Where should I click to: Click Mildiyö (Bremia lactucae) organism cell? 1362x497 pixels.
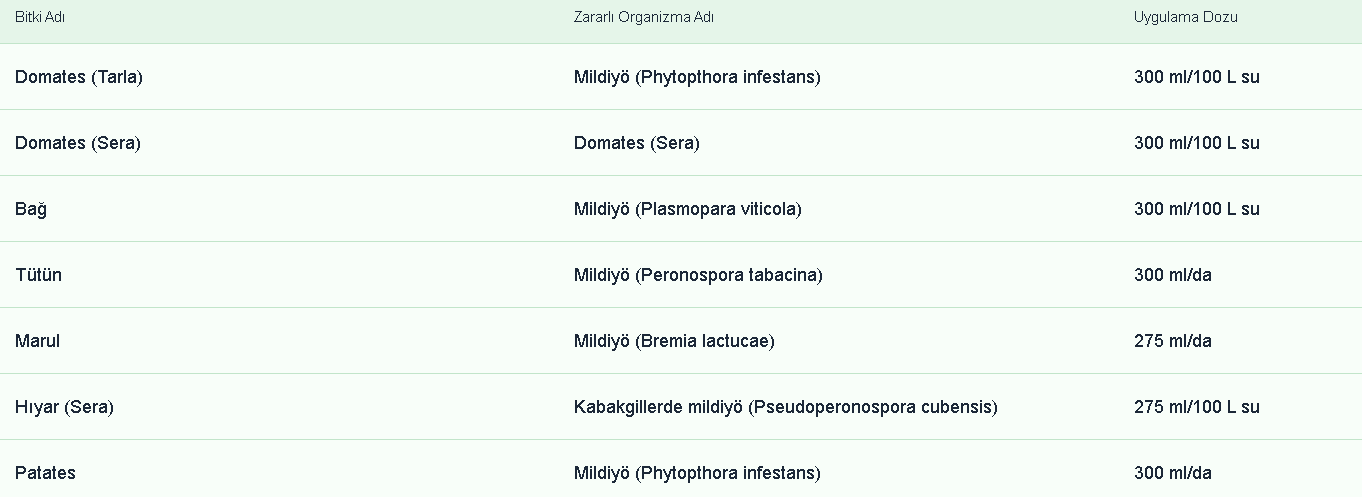pyautogui.click(x=674, y=341)
